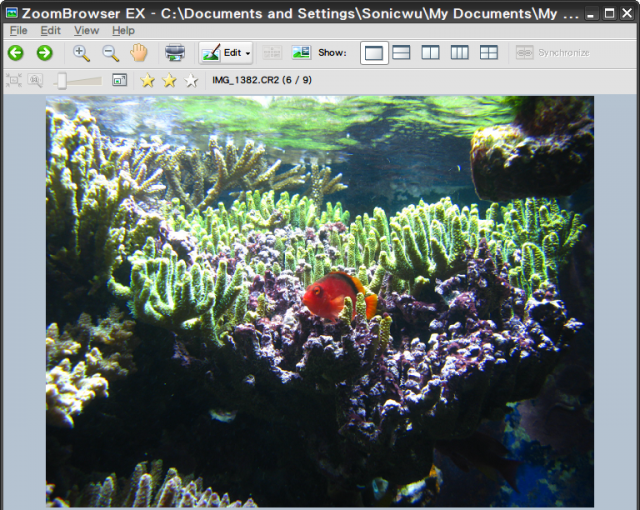Go to the next image with forward arrow
Screen dimensions: 640x510
pyautogui.click(x=44, y=53)
